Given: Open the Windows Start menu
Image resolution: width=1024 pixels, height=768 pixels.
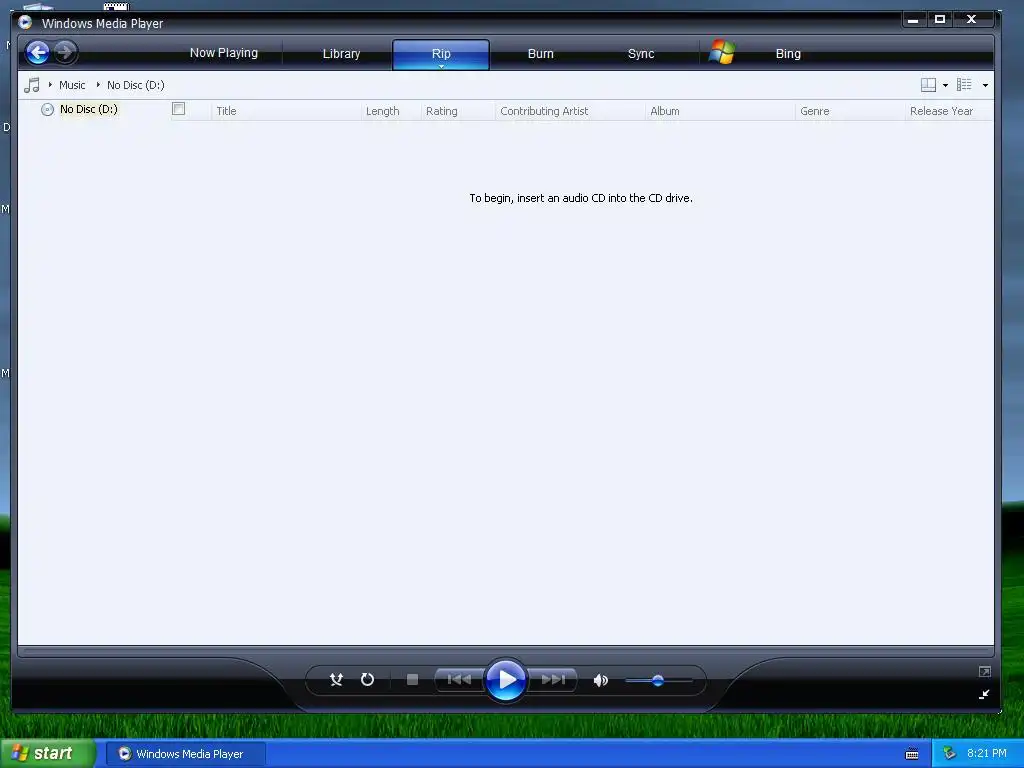Looking at the screenshot, I should [47, 754].
